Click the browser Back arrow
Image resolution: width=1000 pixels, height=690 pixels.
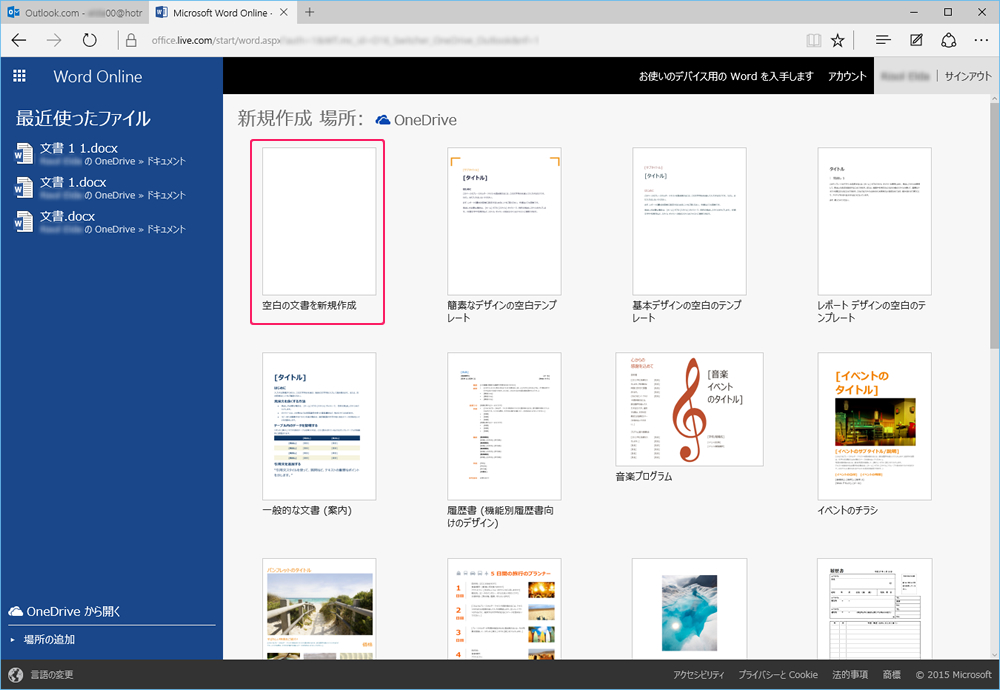(19, 40)
